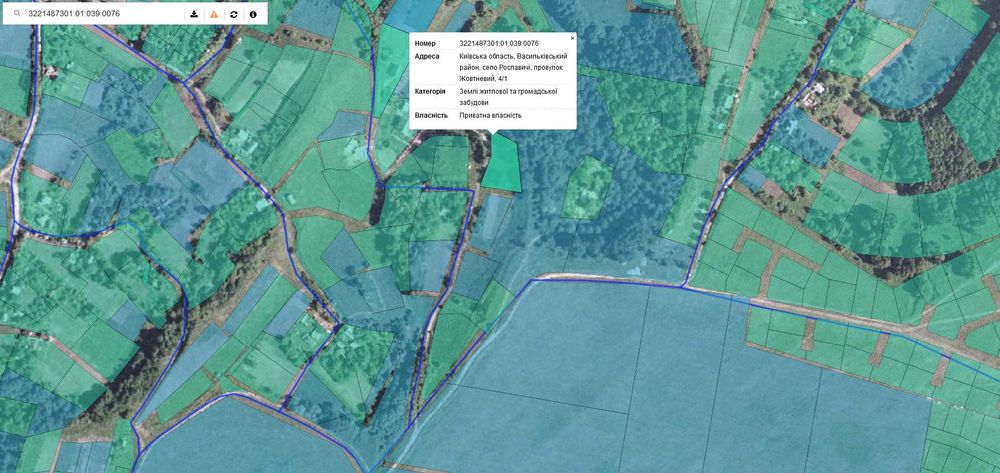Close the parcel info popup
This screenshot has width=1000, height=473.
pos(572,38)
